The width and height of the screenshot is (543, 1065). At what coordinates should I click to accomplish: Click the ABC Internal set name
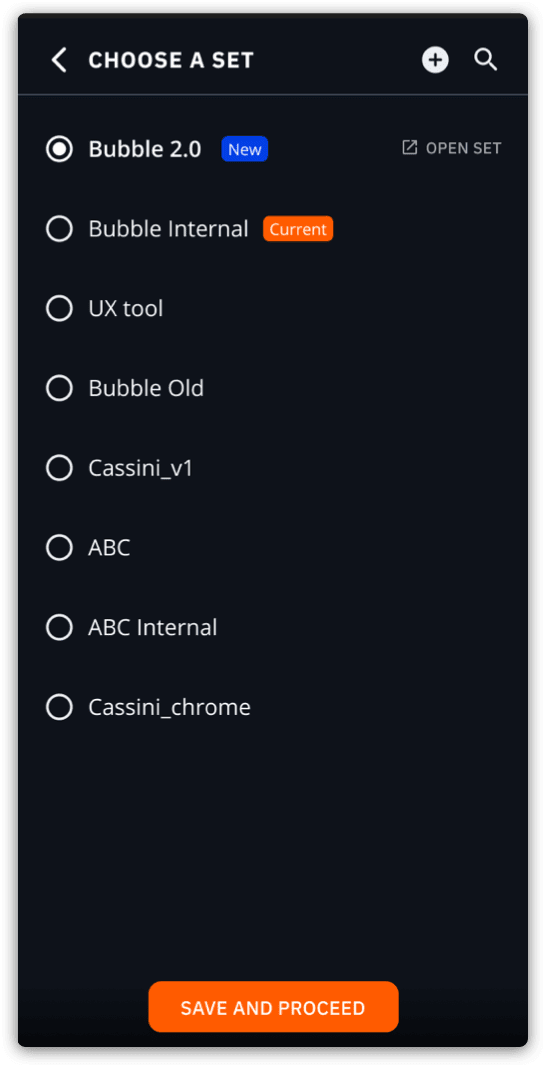[x=153, y=628]
